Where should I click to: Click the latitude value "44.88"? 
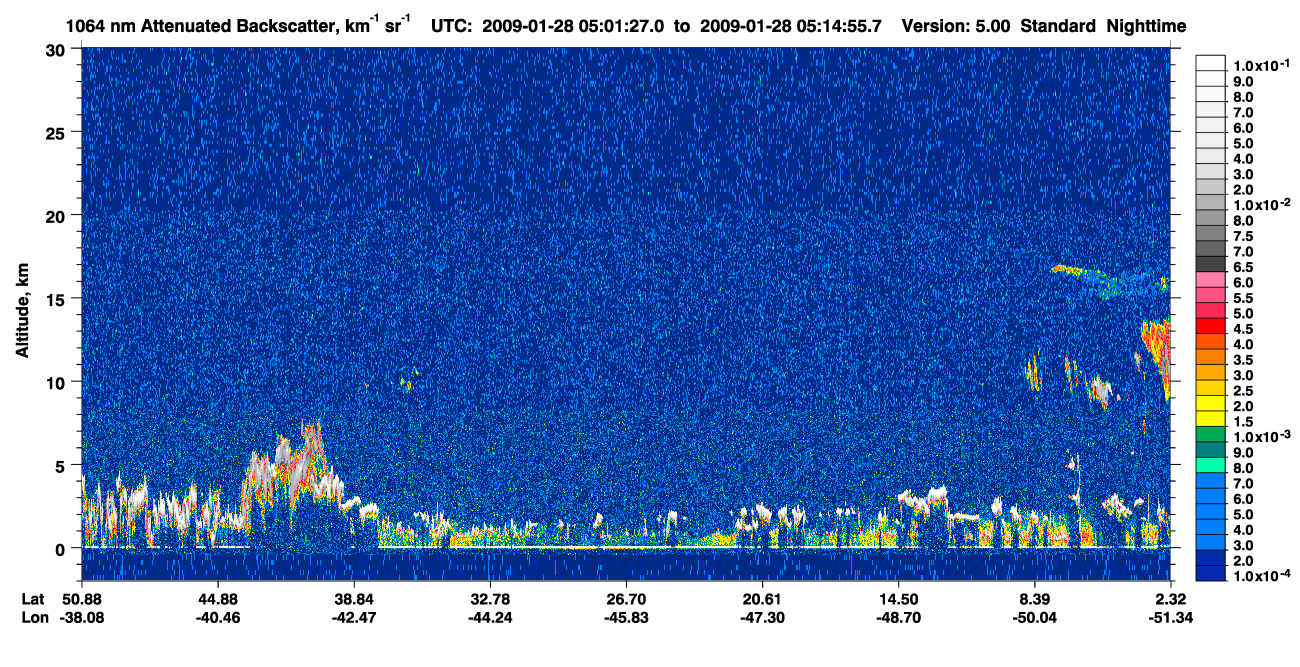[x=218, y=598]
